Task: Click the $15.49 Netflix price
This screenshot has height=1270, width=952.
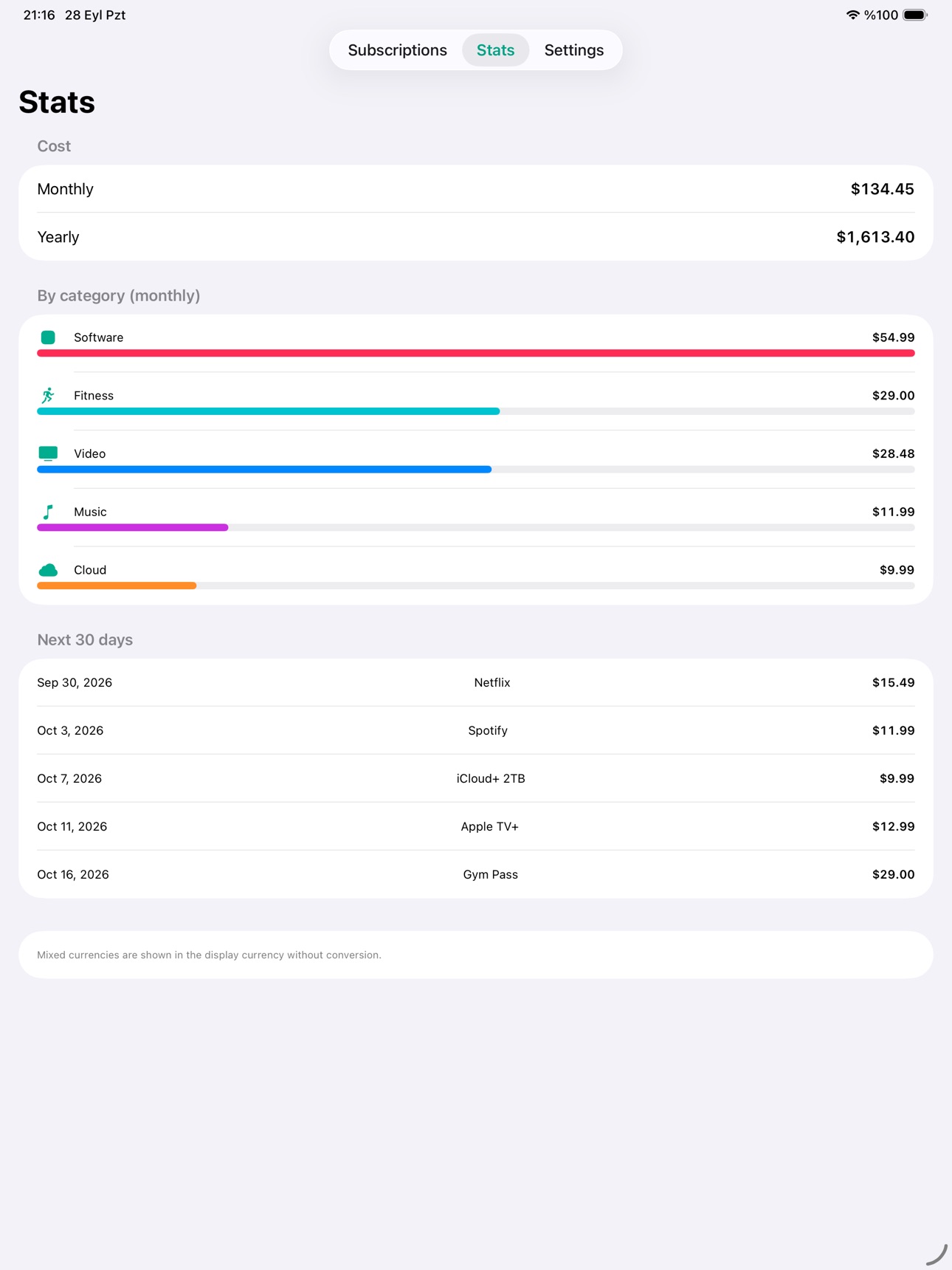Action: click(x=893, y=682)
